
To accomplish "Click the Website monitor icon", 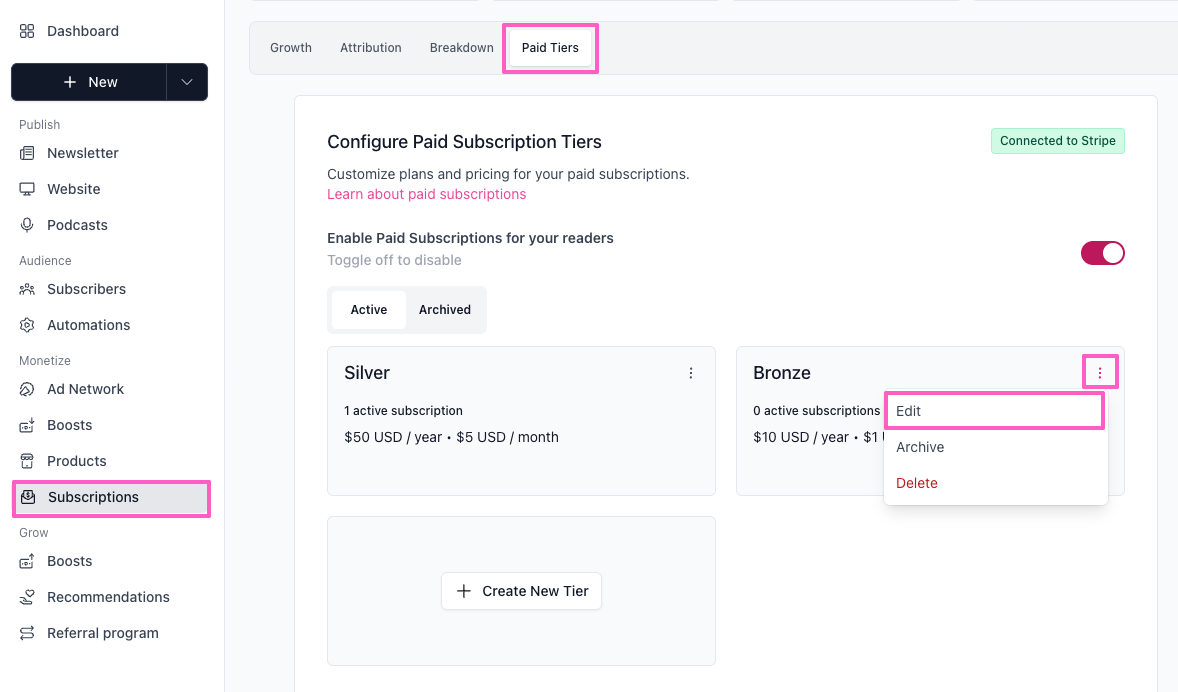I will (27, 189).
